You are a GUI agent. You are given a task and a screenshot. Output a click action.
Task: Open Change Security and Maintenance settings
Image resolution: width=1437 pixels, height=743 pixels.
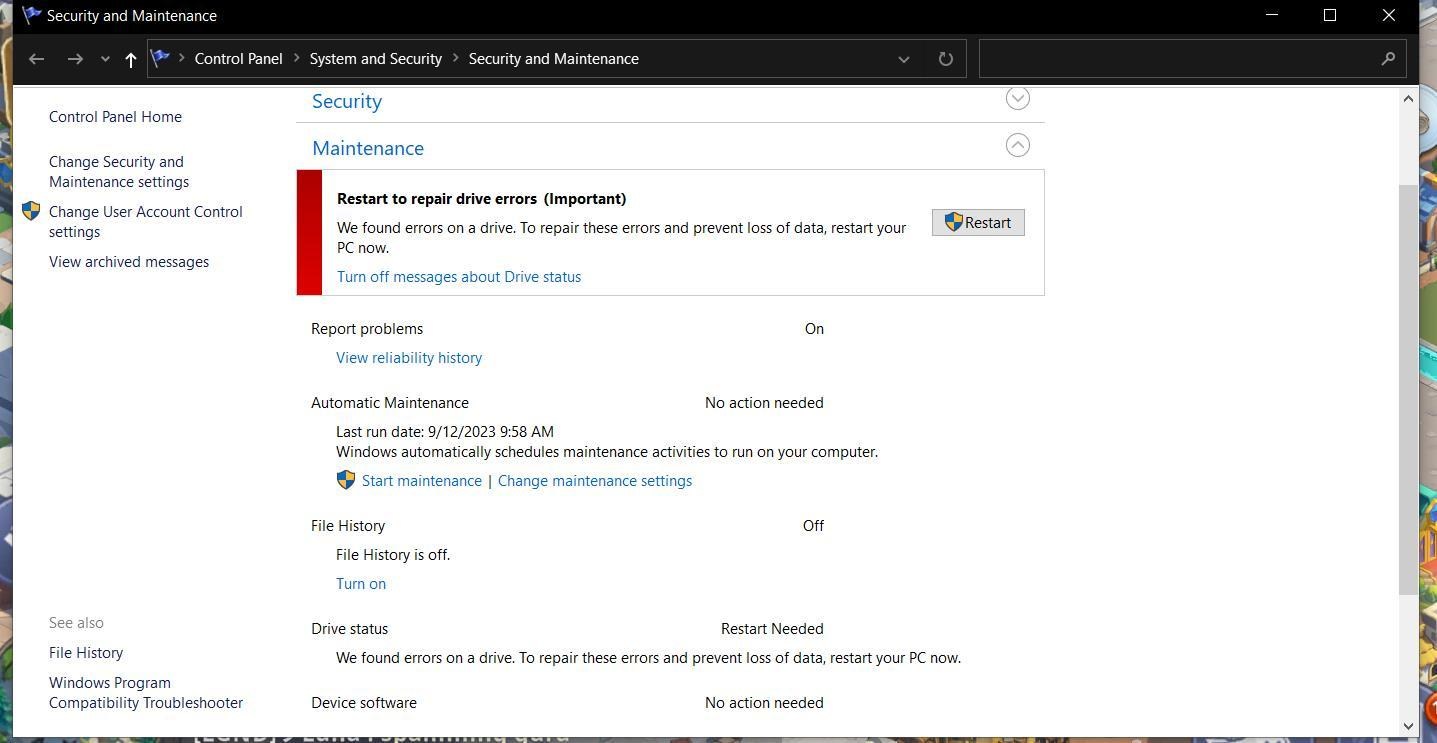point(119,172)
